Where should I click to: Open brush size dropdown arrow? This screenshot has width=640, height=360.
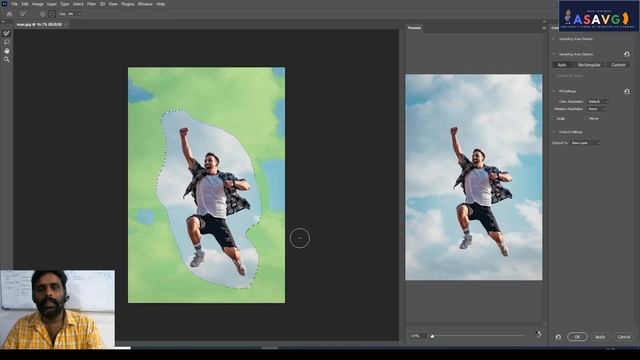tap(79, 14)
